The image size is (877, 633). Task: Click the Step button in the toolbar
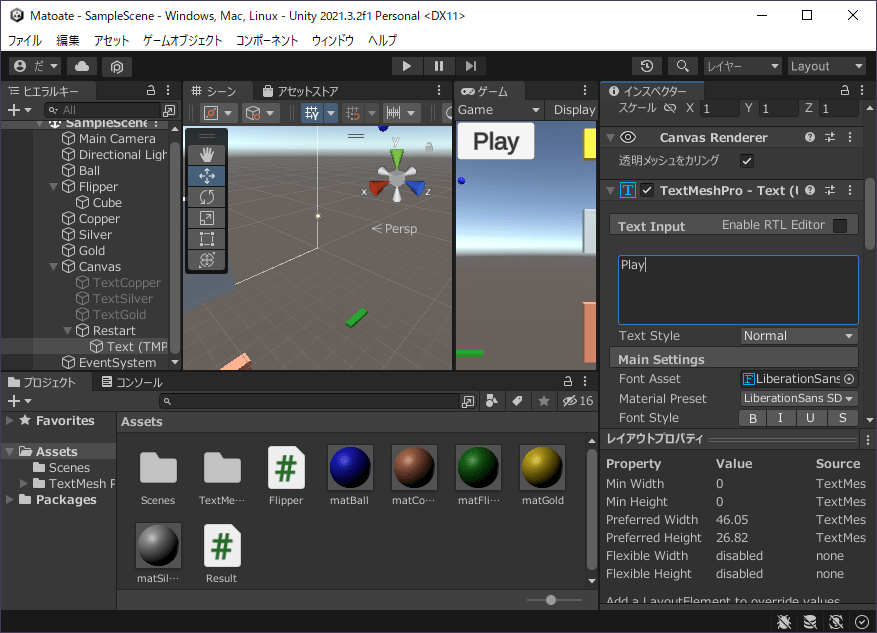point(470,66)
